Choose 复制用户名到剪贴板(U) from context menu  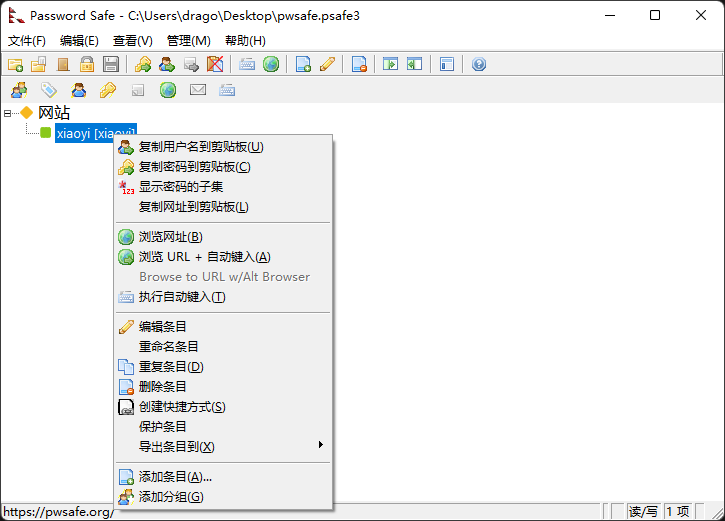tap(223, 147)
